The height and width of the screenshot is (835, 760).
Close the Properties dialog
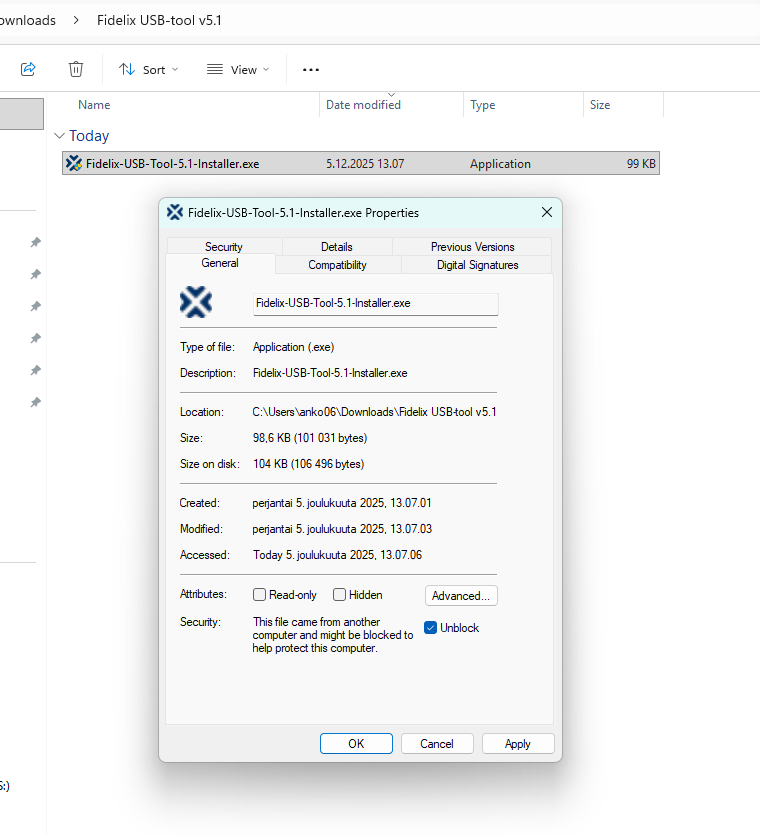click(546, 212)
